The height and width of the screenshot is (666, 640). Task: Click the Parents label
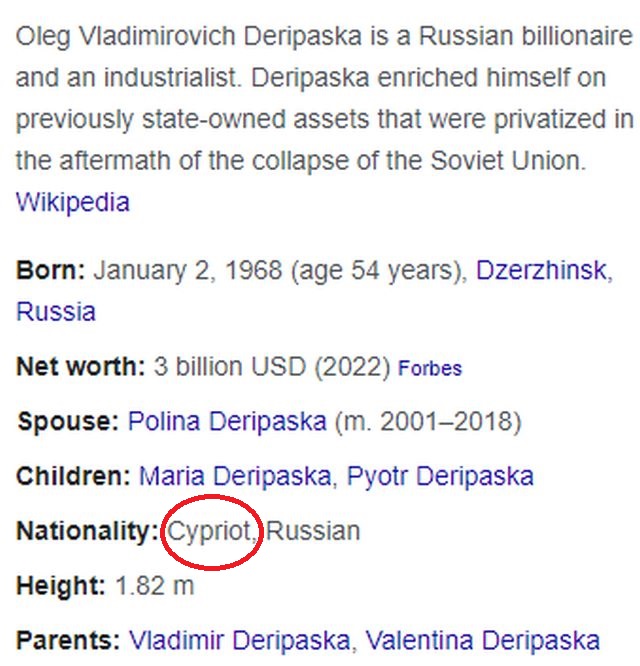pyautogui.click(x=66, y=639)
